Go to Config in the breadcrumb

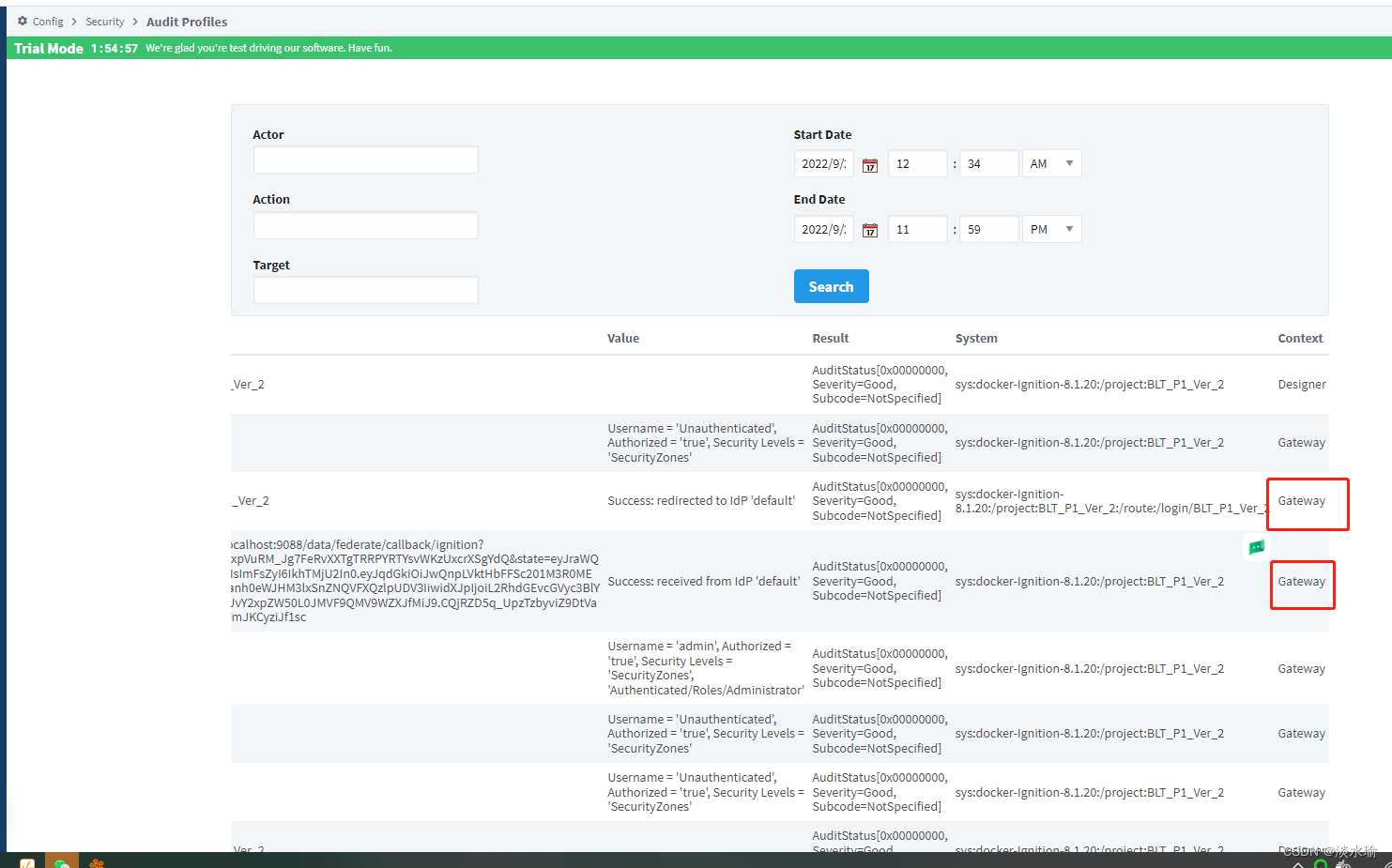tap(48, 22)
